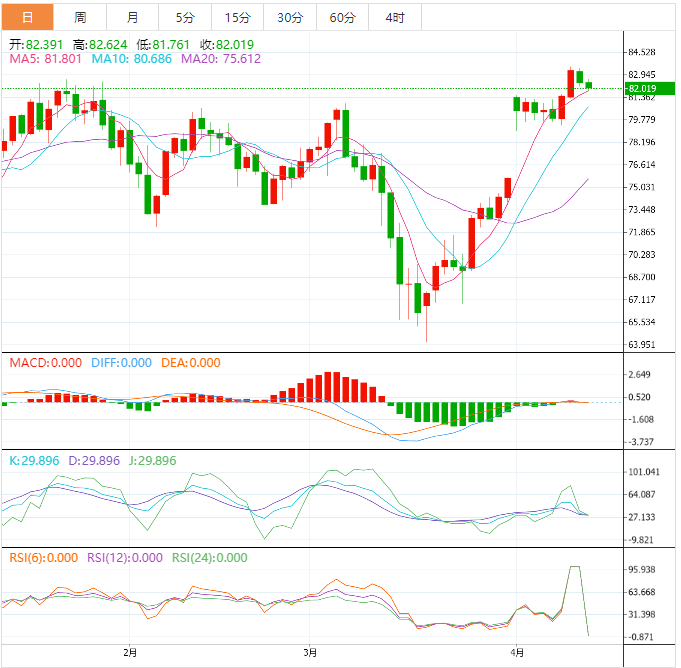
Task: Click the RSI(24):0.000 label
Action: (x=211, y=558)
